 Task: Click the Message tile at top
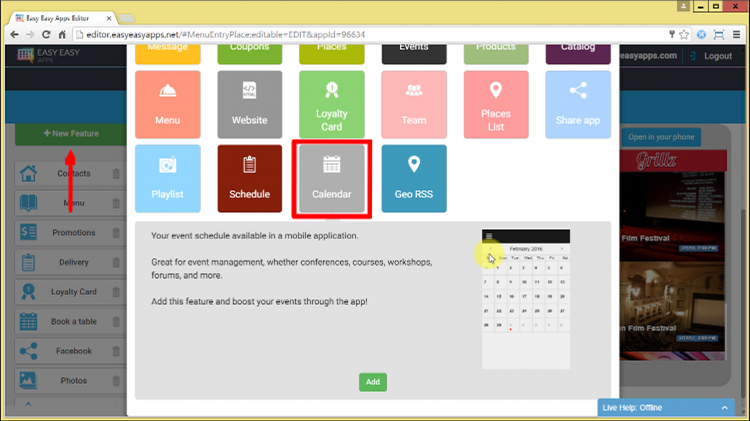[x=167, y=54]
